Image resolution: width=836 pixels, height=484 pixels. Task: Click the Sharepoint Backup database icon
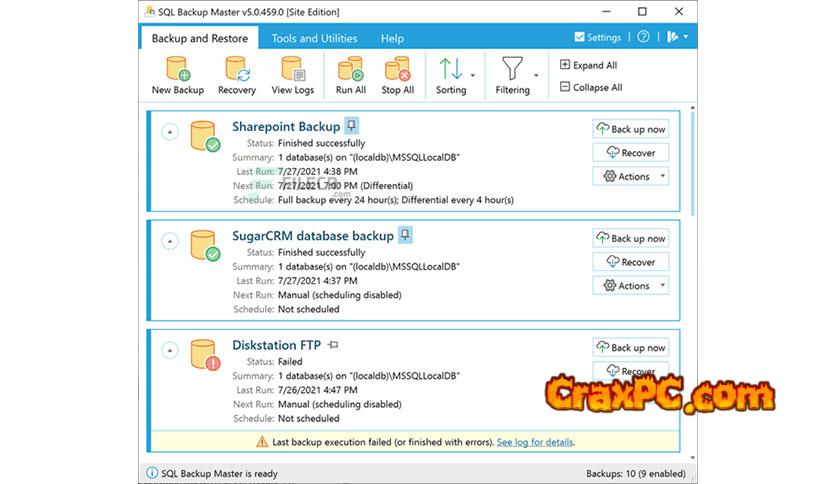point(205,136)
